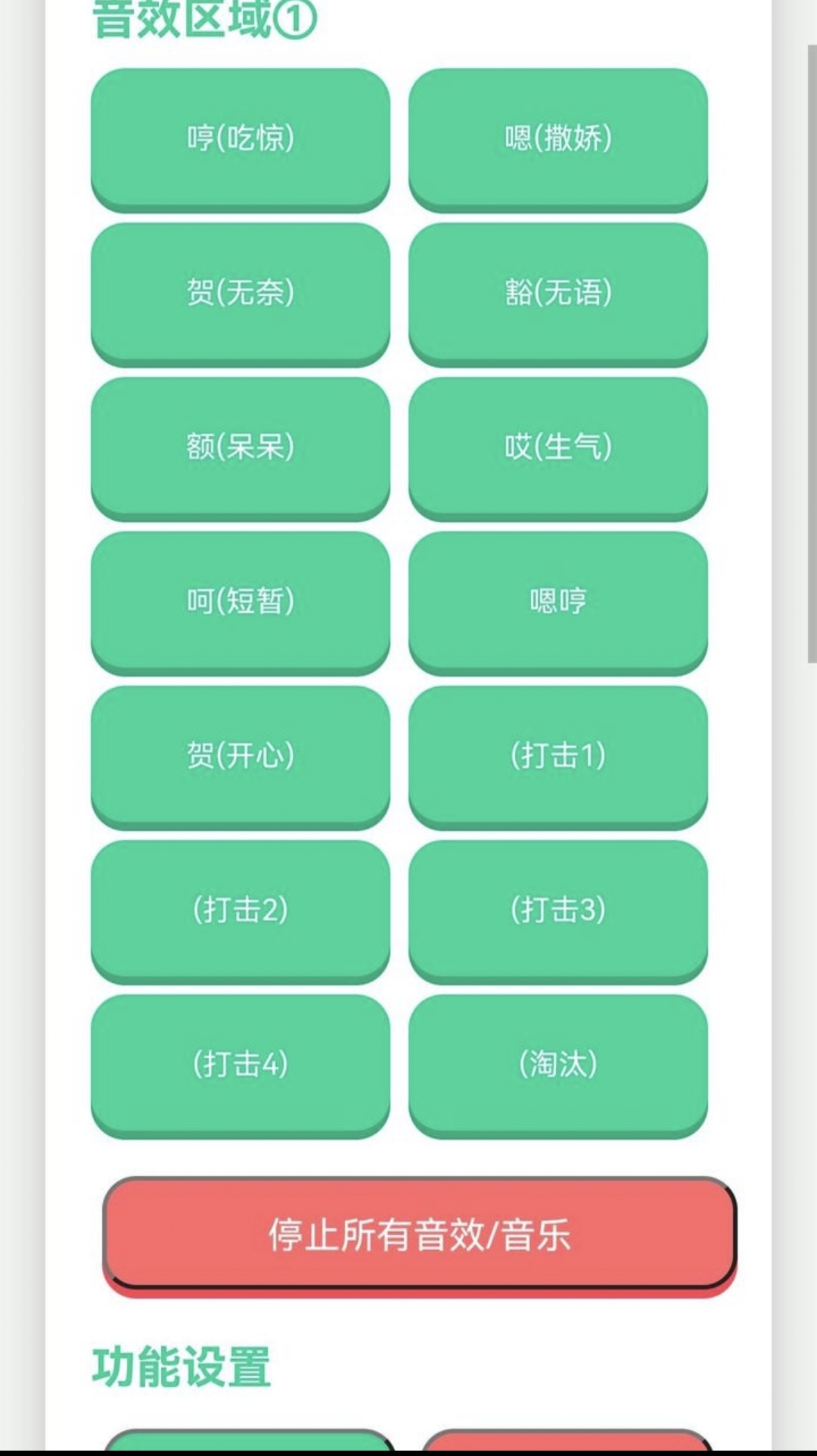Play the (淘汰) elimination sound
This screenshot has width=817, height=1456.
click(x=558, y=1064)
